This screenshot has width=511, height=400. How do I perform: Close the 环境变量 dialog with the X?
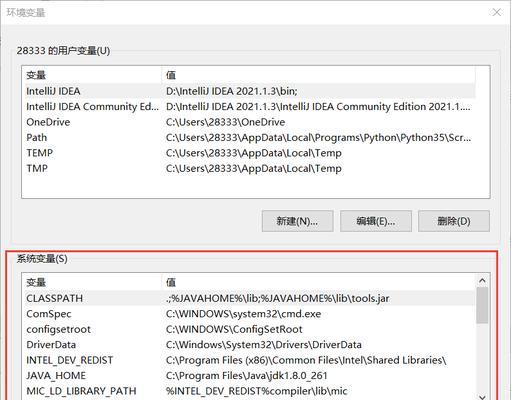tap(496, 12)
